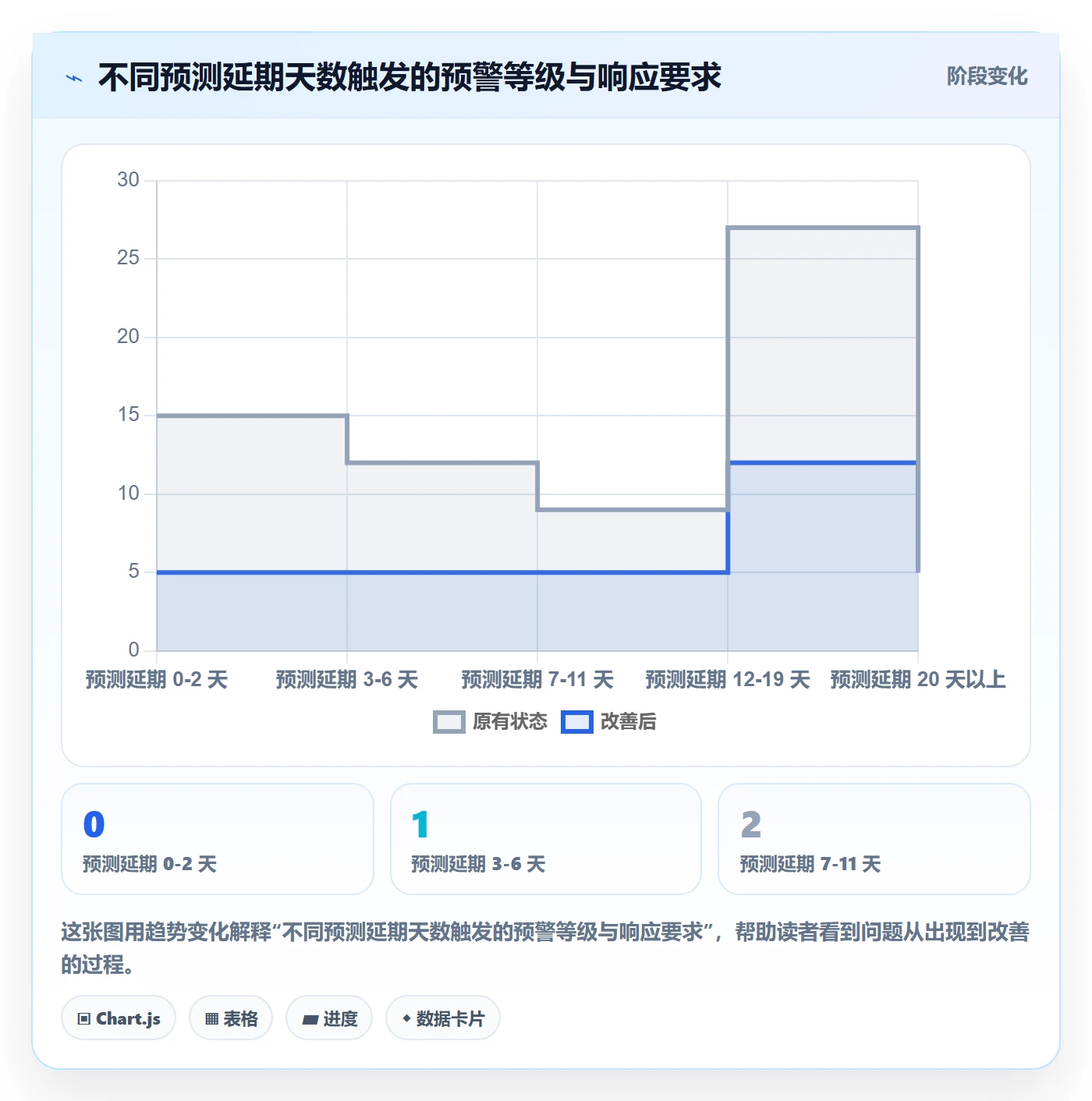Click the Chart.js chip's square icon
This screenshot has width=1092, height=1101.
(84, 1019)
